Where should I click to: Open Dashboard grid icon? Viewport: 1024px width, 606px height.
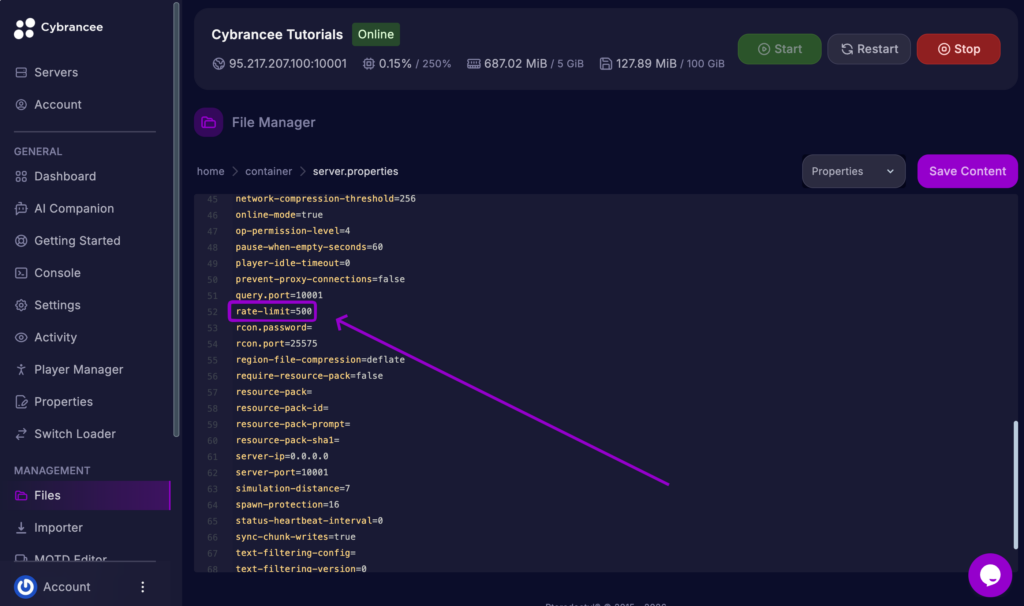(21, 176)
